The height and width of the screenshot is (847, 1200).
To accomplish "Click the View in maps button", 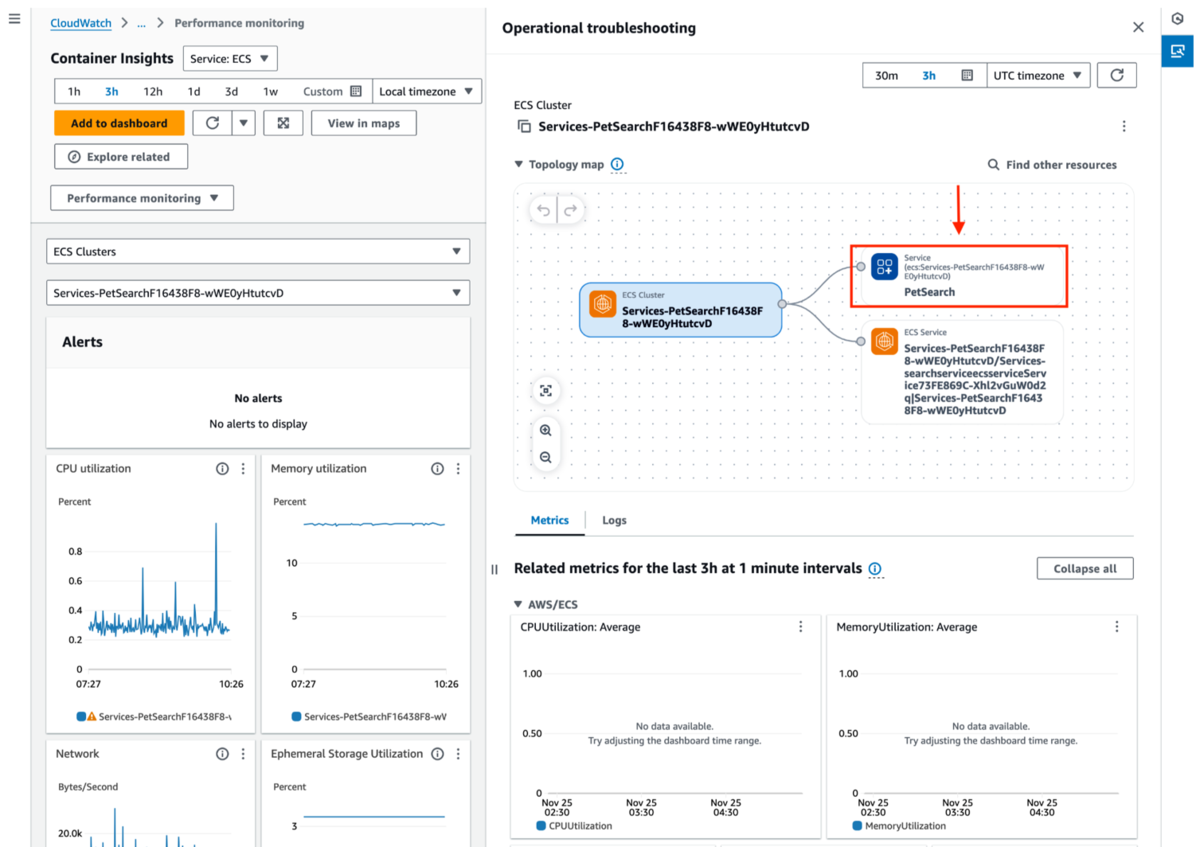I will [x=364, y=123].
